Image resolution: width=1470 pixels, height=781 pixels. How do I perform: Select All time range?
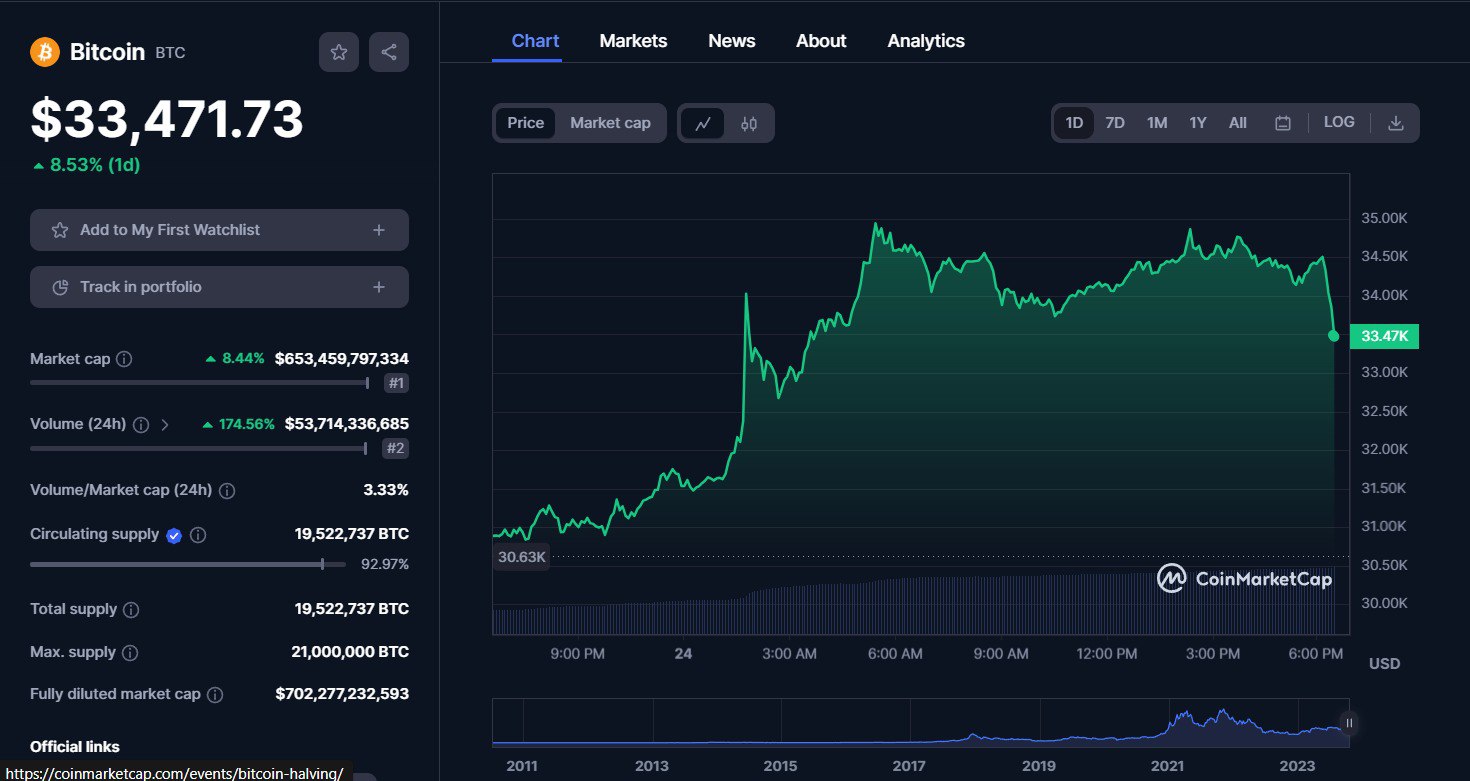click(x=1238, y=123)
